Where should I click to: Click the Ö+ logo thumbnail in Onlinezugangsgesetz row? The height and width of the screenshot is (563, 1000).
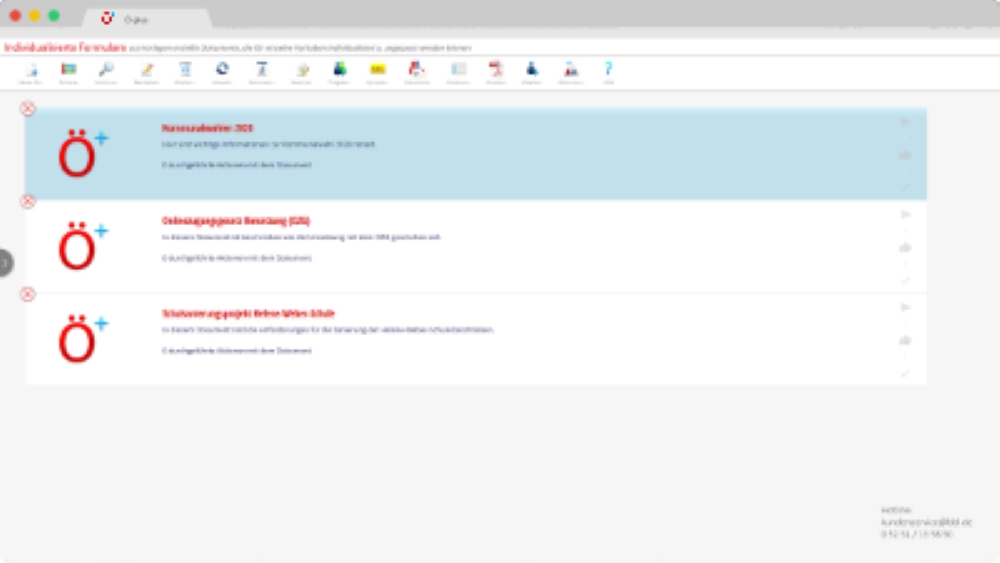click(83, 245)
